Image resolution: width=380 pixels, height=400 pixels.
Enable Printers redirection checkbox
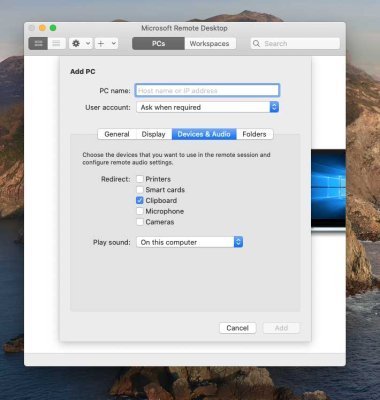click(140, 179)
